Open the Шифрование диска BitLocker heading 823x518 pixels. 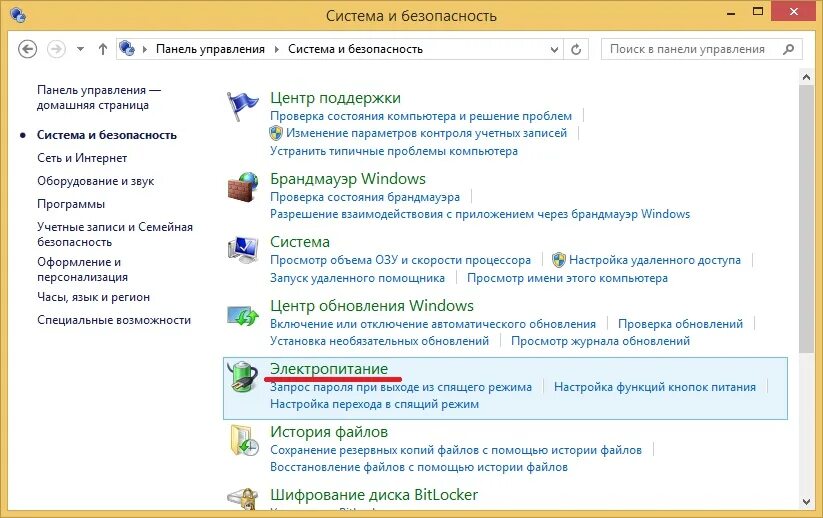pyautogui.click(x=374, y=495)
